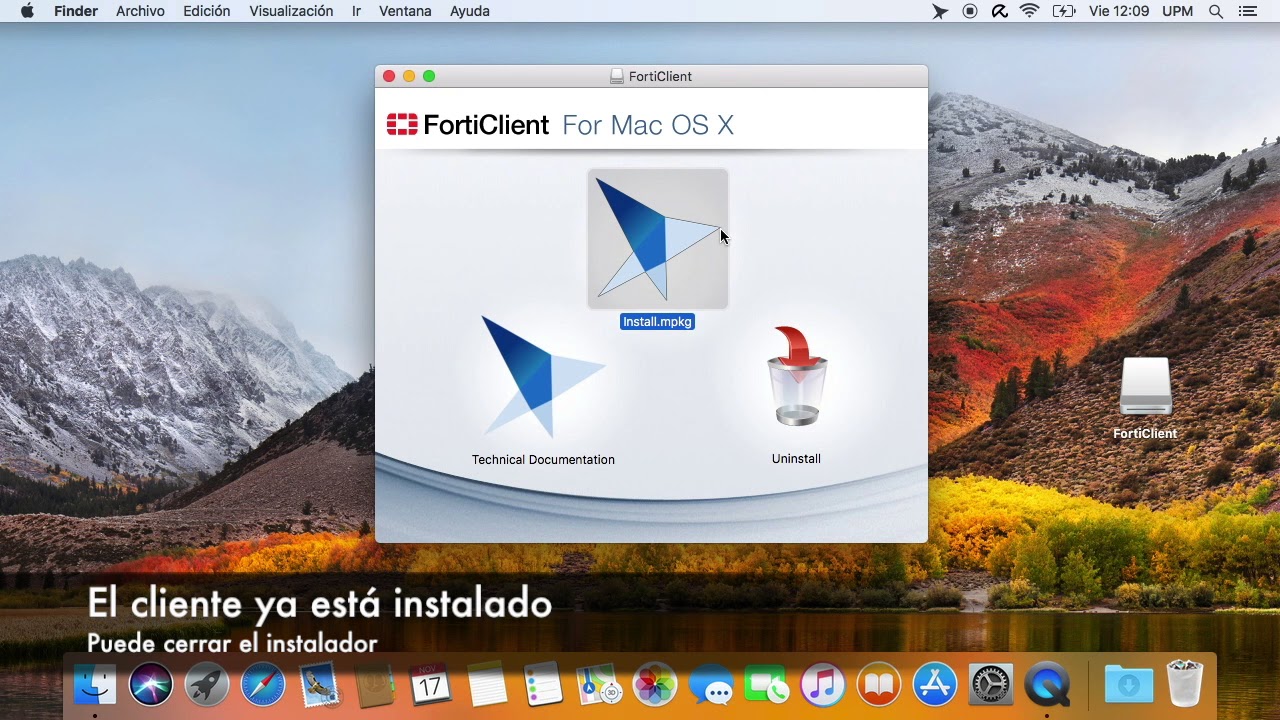Image resolution: width=1280 pixels, height=720 pixels.
Task: Open the Finder menu
Action: [76, 11]
